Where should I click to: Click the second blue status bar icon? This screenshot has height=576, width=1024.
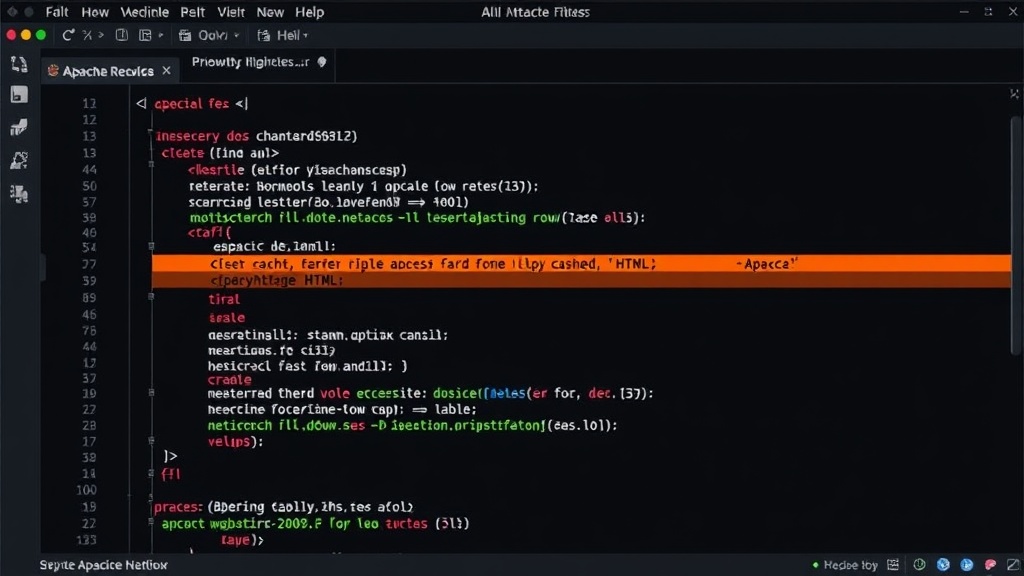click(967, 565)
